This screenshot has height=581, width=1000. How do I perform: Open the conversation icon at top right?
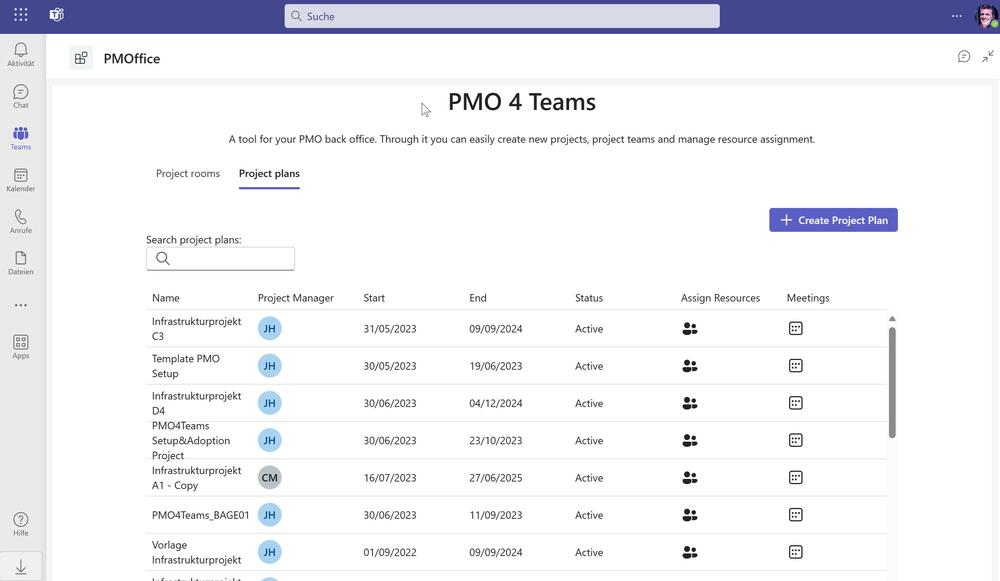[x=964, y=57]
